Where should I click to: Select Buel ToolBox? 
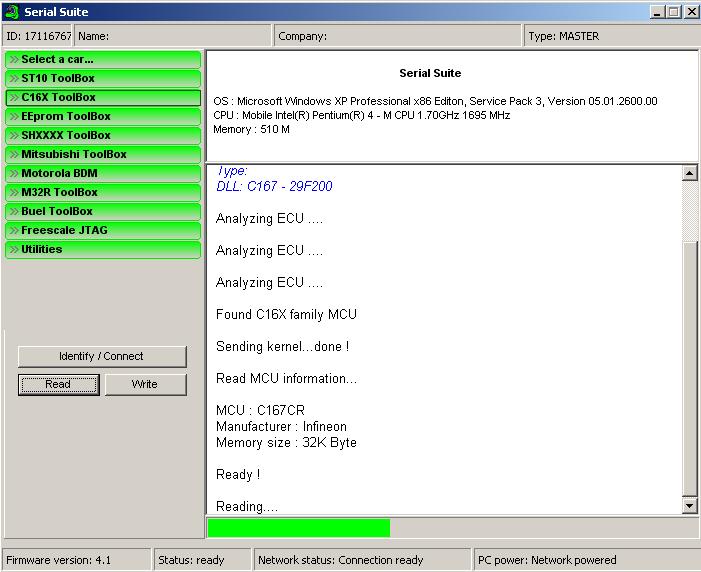(x=103, y=211)
